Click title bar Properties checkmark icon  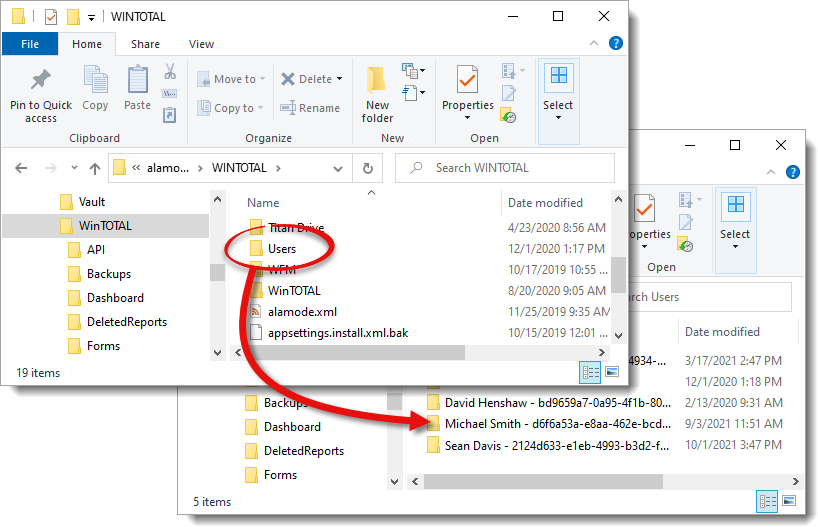click(51, 17)
